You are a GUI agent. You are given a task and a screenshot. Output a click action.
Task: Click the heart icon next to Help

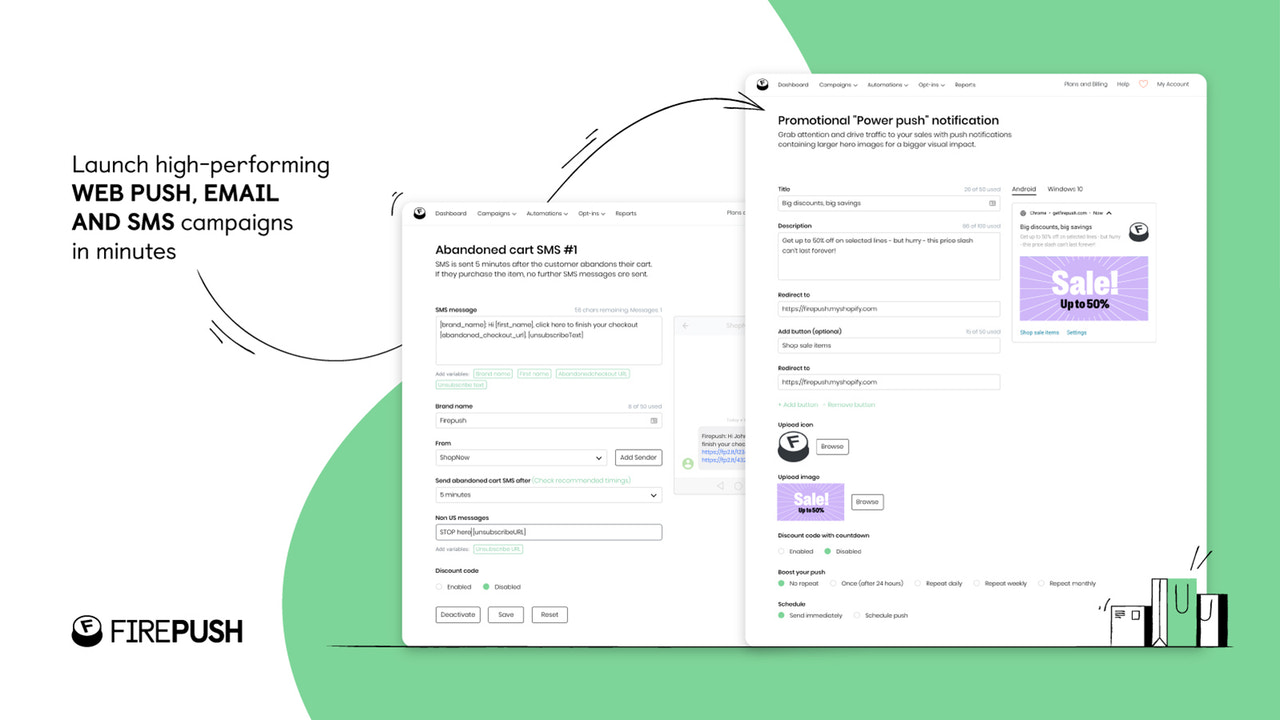(x=1141, y=85)
